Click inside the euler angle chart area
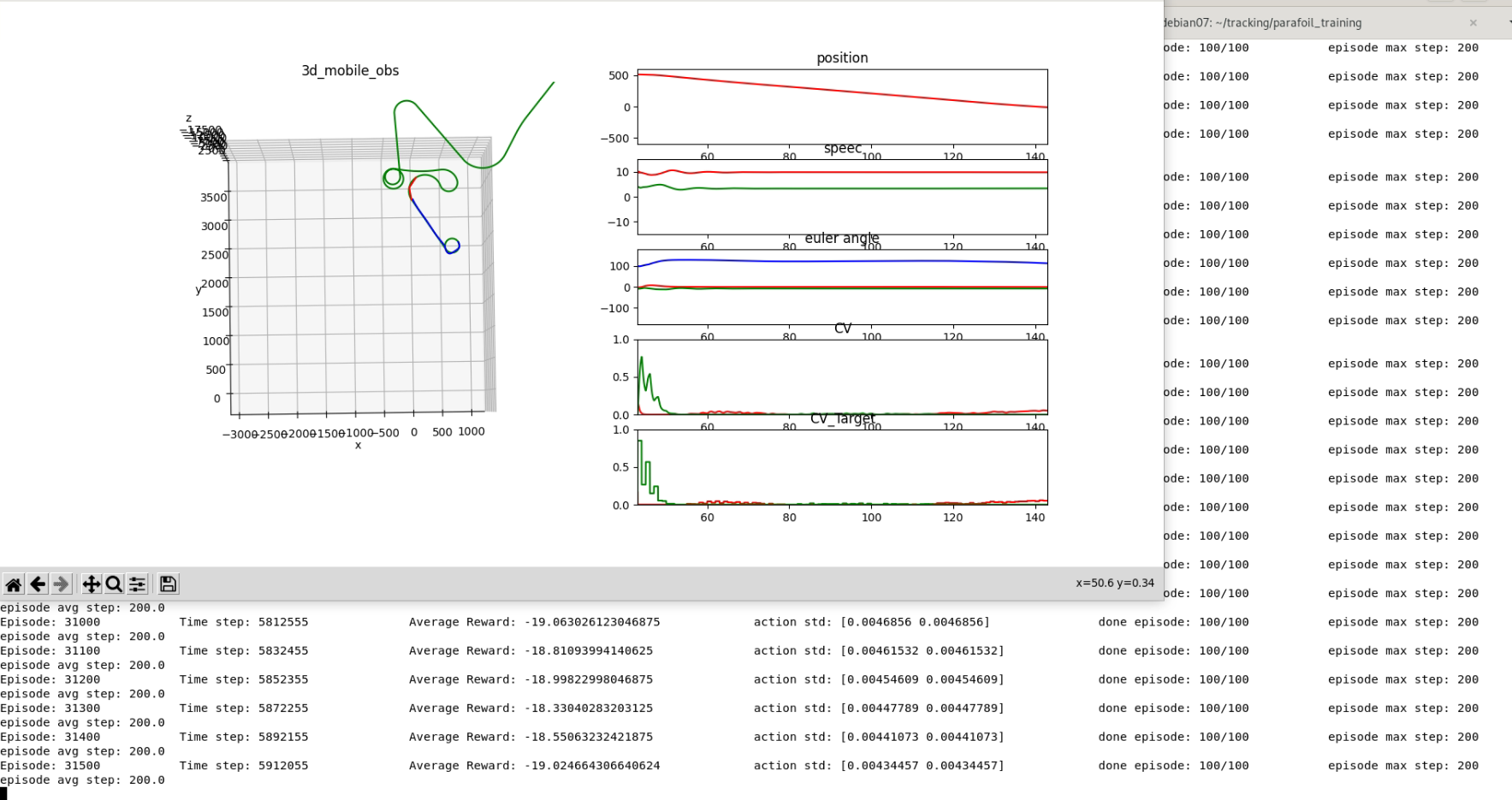Screen dimensions: 1512x800 pos(842,287)
